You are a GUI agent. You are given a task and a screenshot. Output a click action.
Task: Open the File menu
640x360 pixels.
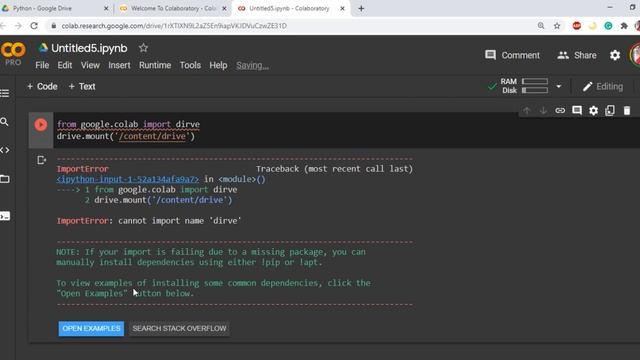click(42, 65)
